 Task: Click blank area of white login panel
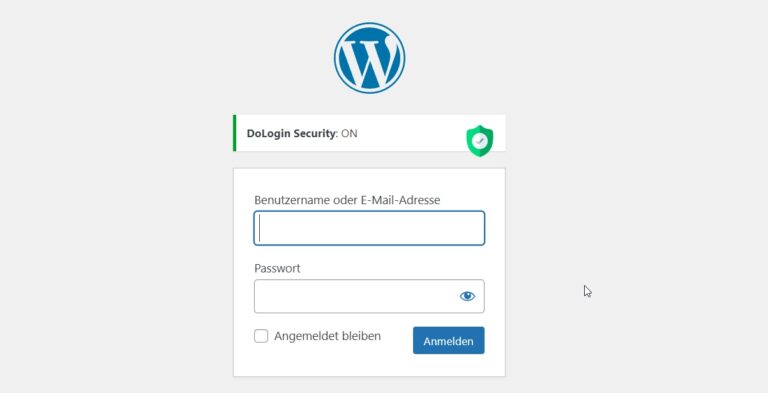[x=369, y=365]
